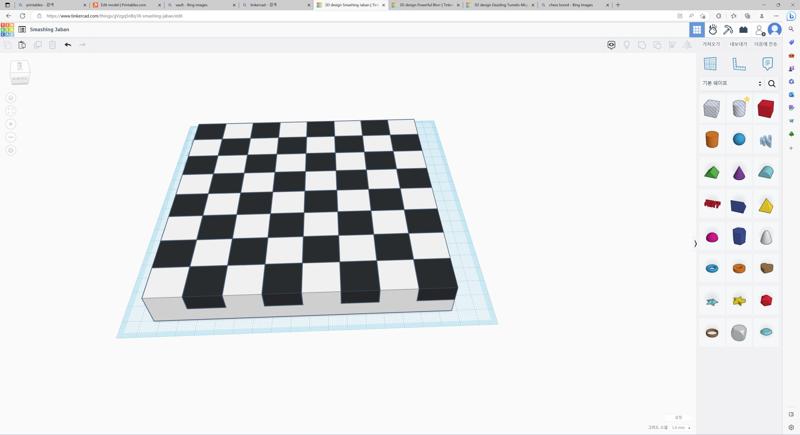Viewport: 800px width, 435px height.
Task: Select the green Roof shape
Action: (x=712, y=172)
